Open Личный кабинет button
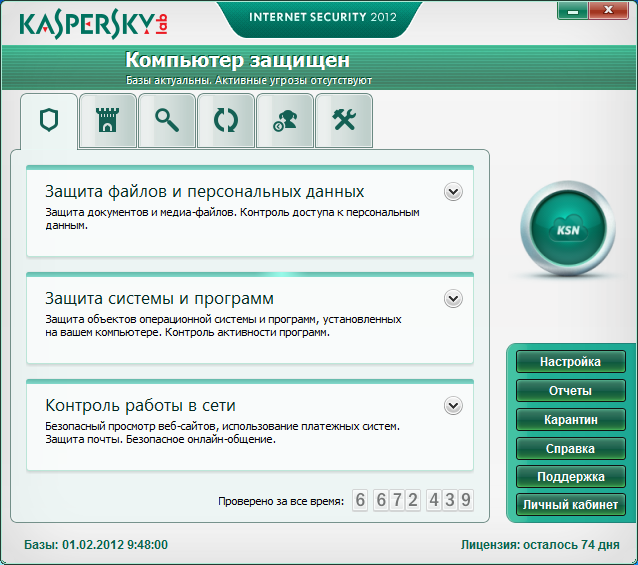The height and width of the screenshot is (565, 638). [x=570, y=504]
